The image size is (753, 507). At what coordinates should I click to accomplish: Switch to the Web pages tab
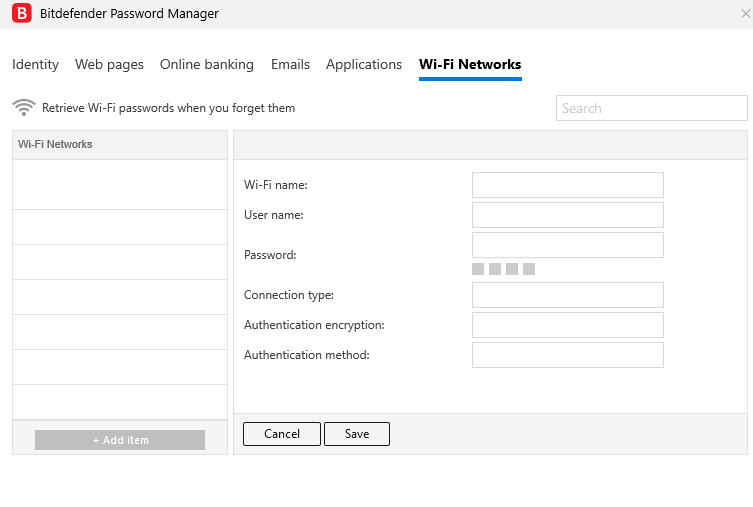point(110,65)
